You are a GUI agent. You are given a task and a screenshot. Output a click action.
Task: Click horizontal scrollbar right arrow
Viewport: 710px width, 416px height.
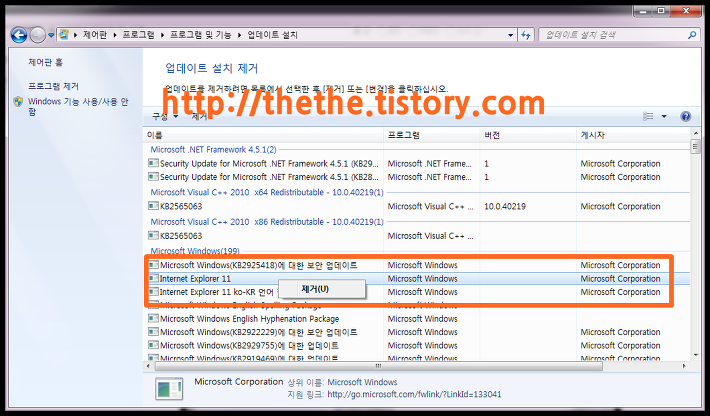click(x=684, y=366)
